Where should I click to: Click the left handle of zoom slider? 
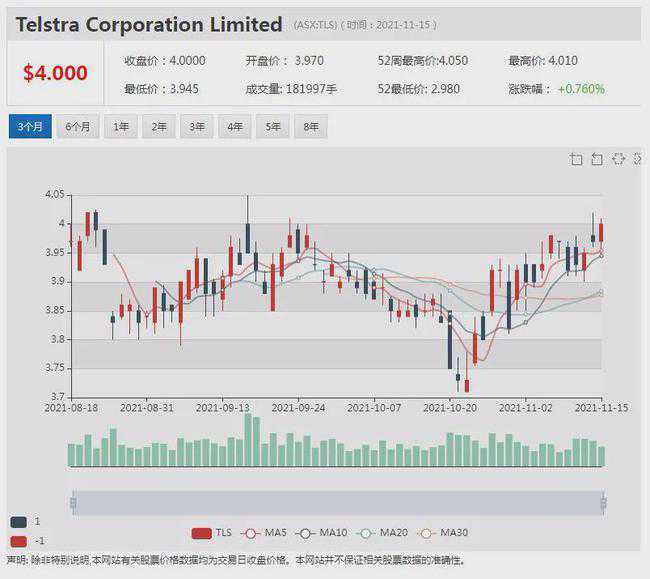[x=71, y=503]
